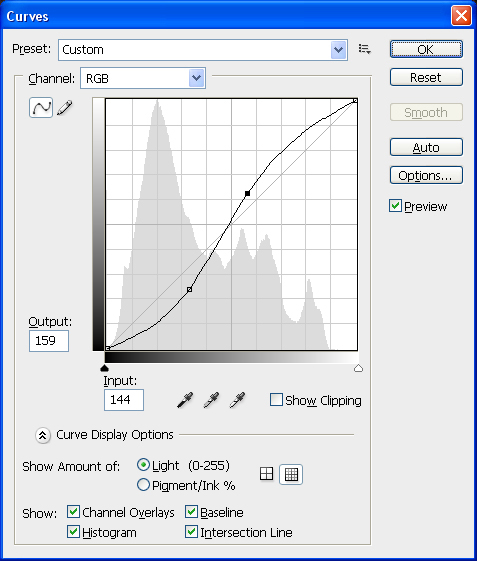Click the Auto button
This screenshot has height=561, width=477.
[x=426, y=147]
